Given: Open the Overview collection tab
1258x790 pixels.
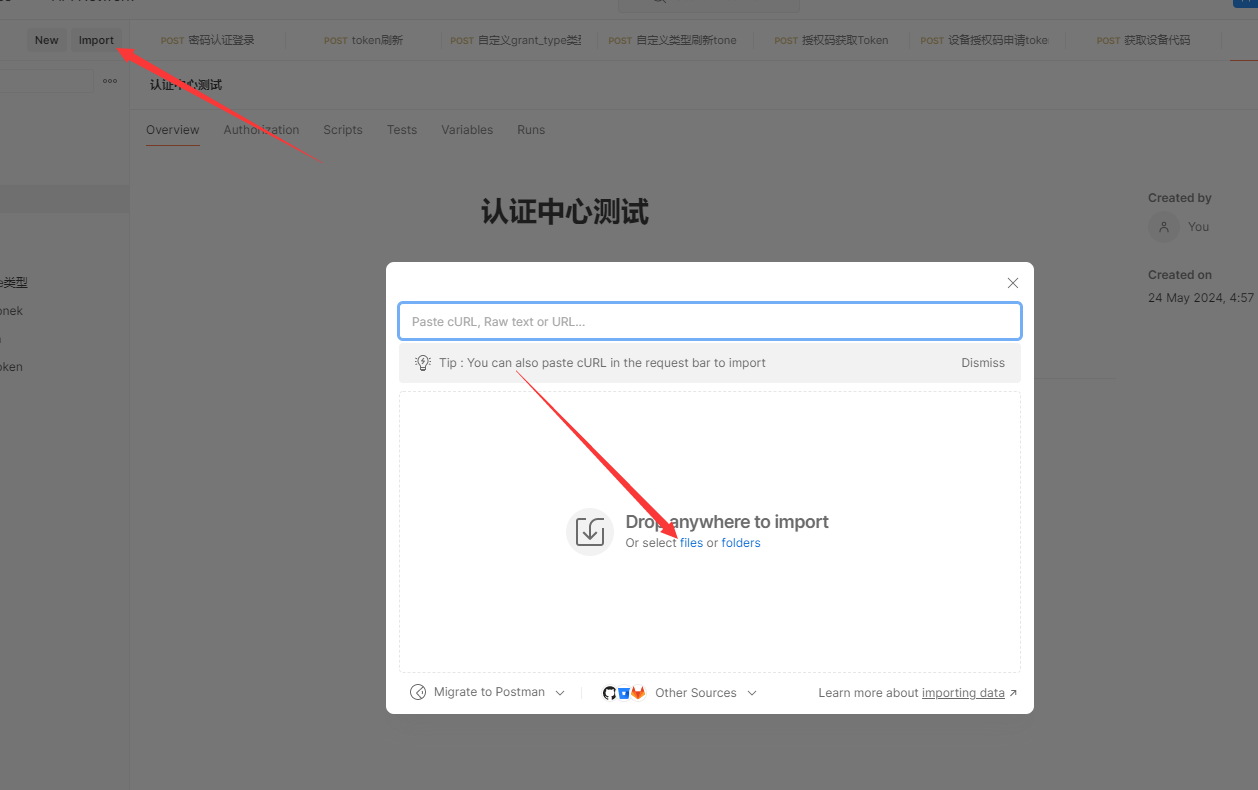Looking at the screenshot, I should pos(173,130).
